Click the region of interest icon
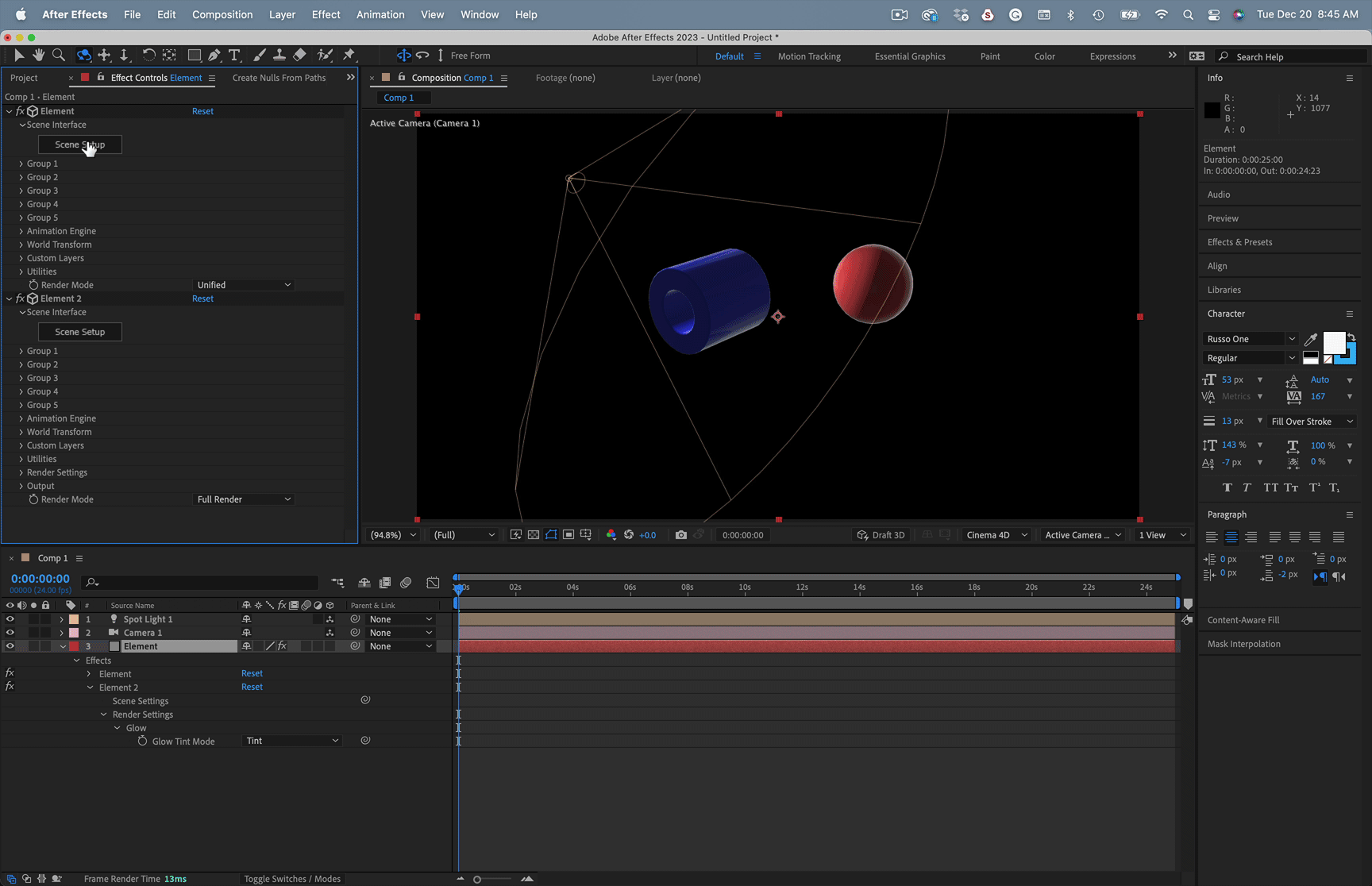This screenshot has width=1372, height=886. (x=568, y=535)
